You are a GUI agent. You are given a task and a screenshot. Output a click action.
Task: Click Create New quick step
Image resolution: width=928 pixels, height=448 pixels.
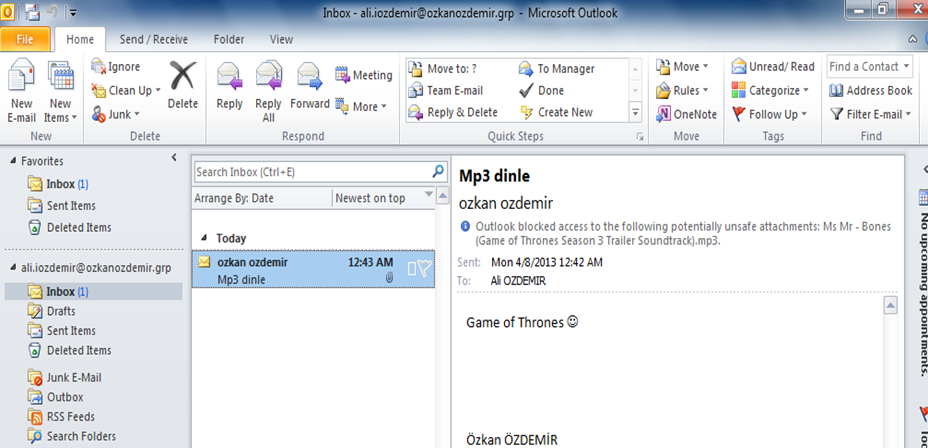(556, 112)
